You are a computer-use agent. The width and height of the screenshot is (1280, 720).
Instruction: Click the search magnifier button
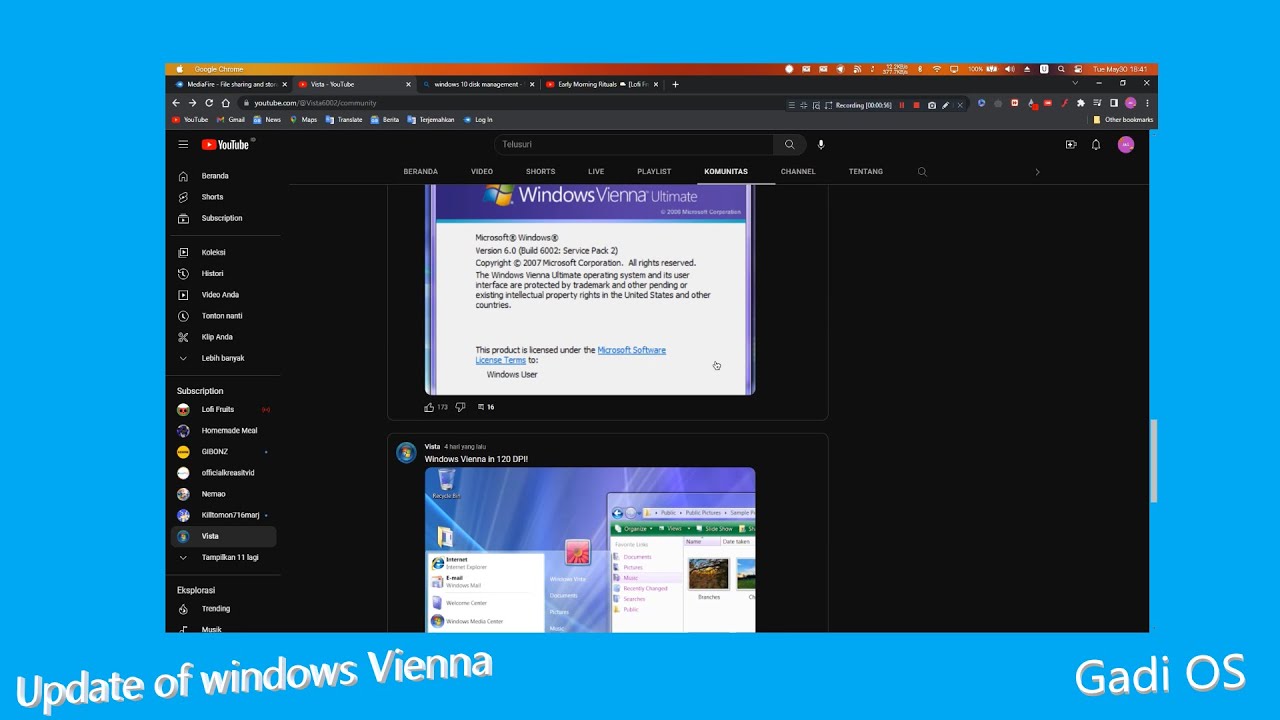coord(789,144)
